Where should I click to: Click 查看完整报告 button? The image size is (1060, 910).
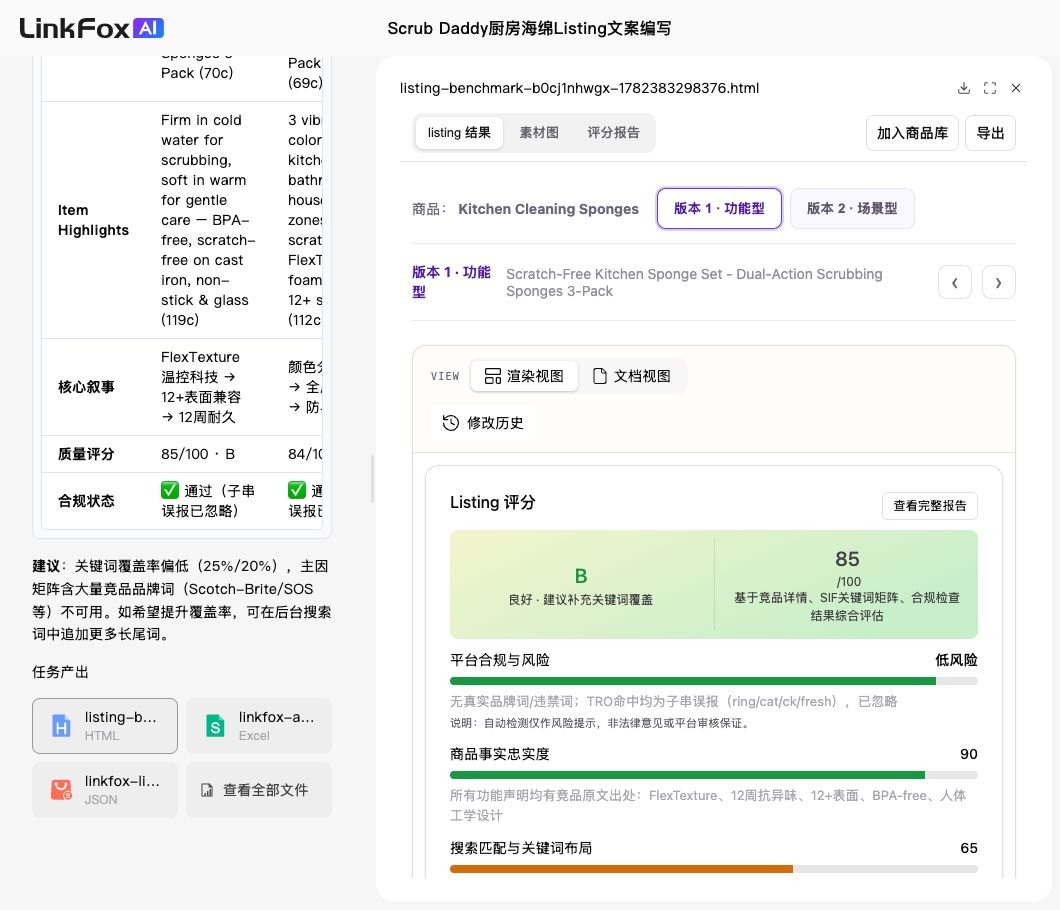(x=930, y=506)
